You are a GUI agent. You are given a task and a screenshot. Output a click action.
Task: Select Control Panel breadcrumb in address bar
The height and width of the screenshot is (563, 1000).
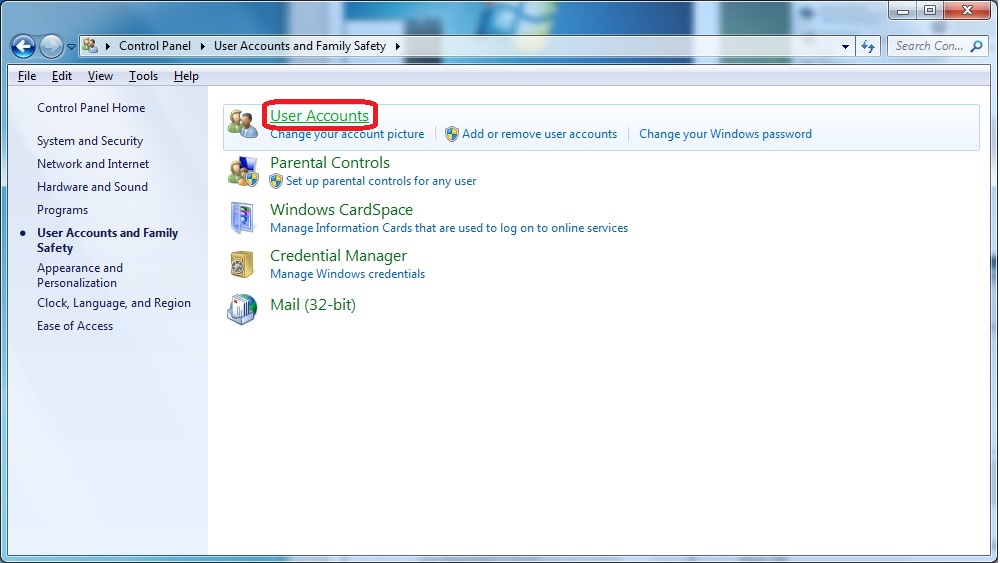coord(155,46)
